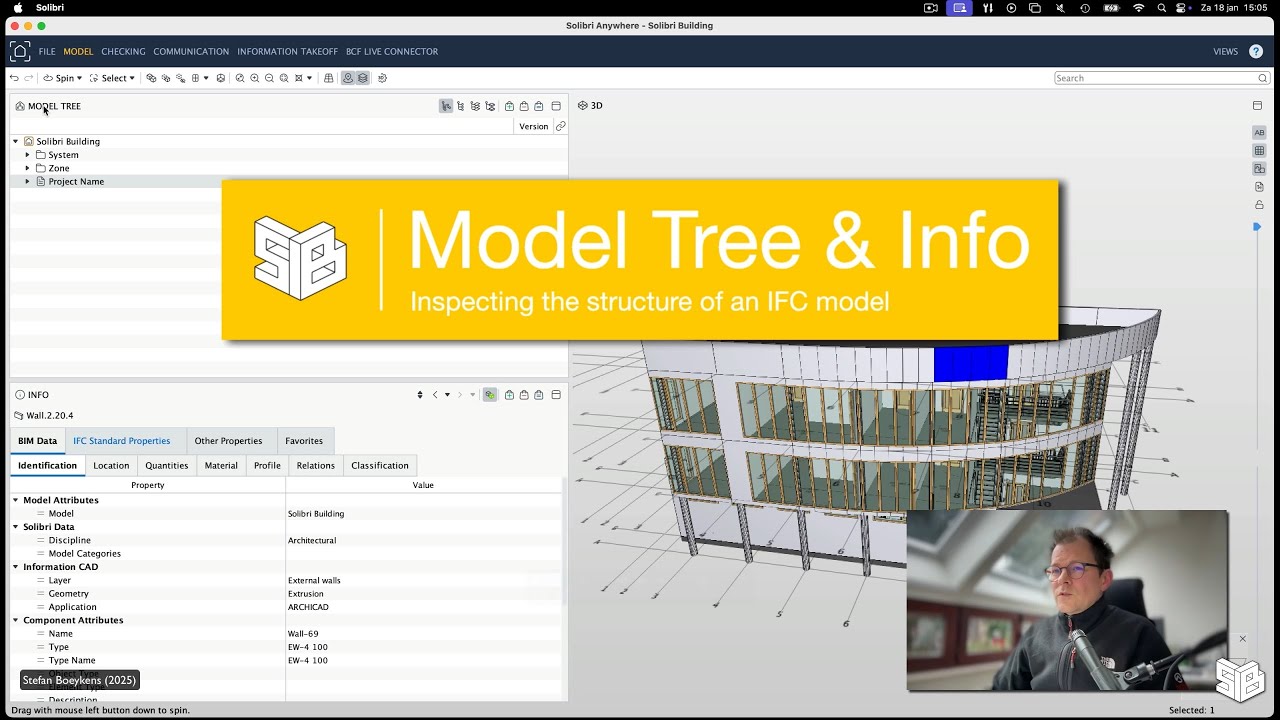Click the zoom in magnifier icon

click(x=255, y=78)
